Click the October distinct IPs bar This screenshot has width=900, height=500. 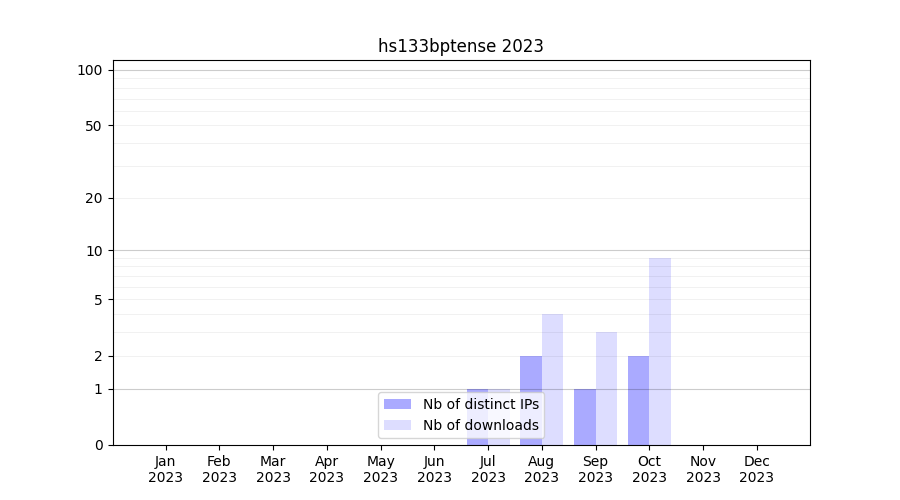tap(638, 400)
